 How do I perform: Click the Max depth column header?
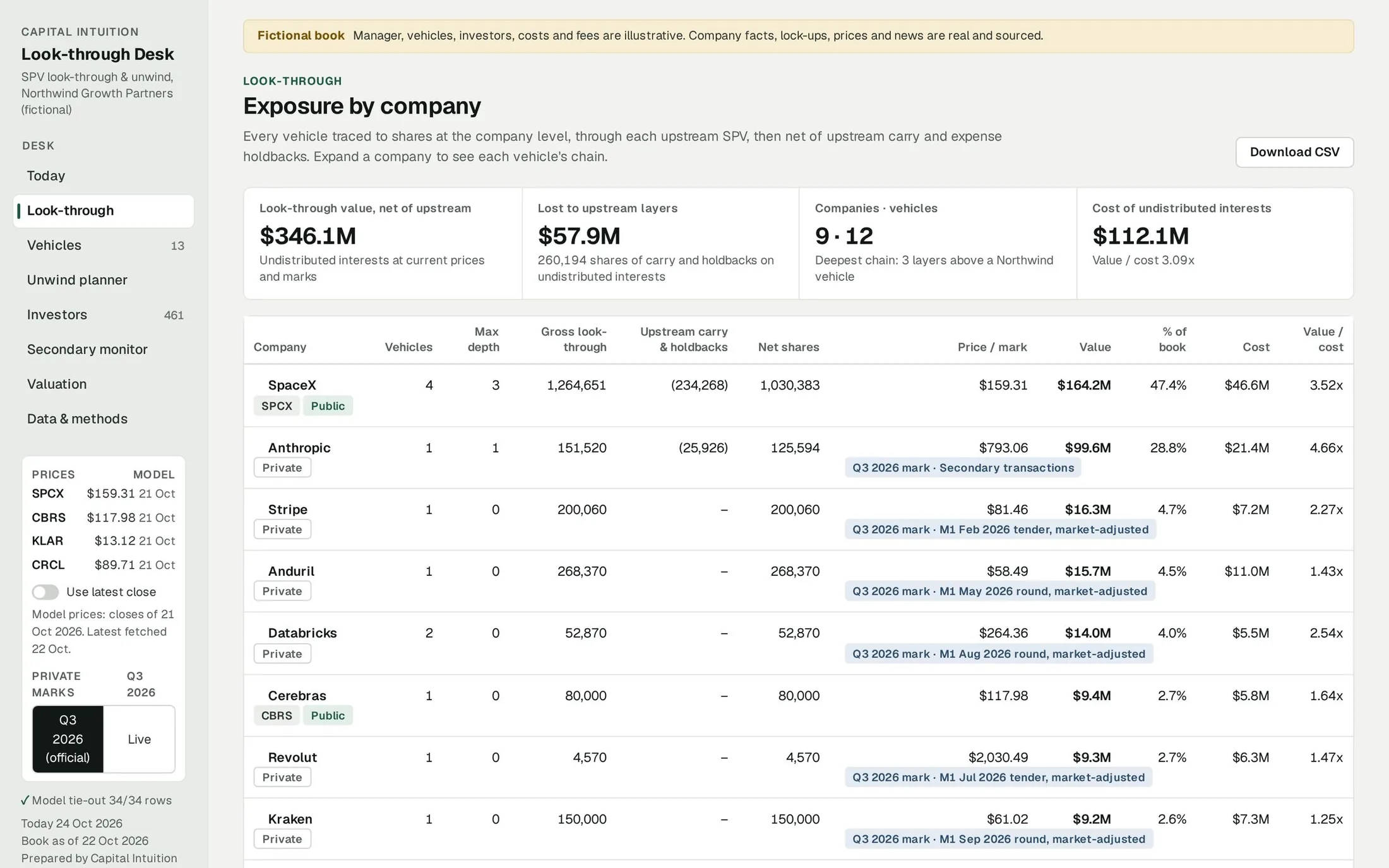[x=483, y=339]
